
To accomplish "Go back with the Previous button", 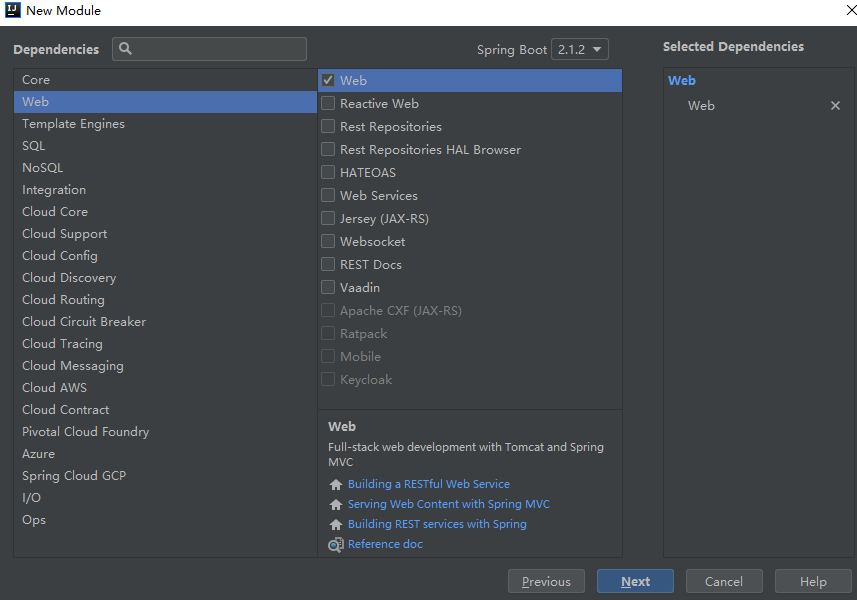I will 546,581.
